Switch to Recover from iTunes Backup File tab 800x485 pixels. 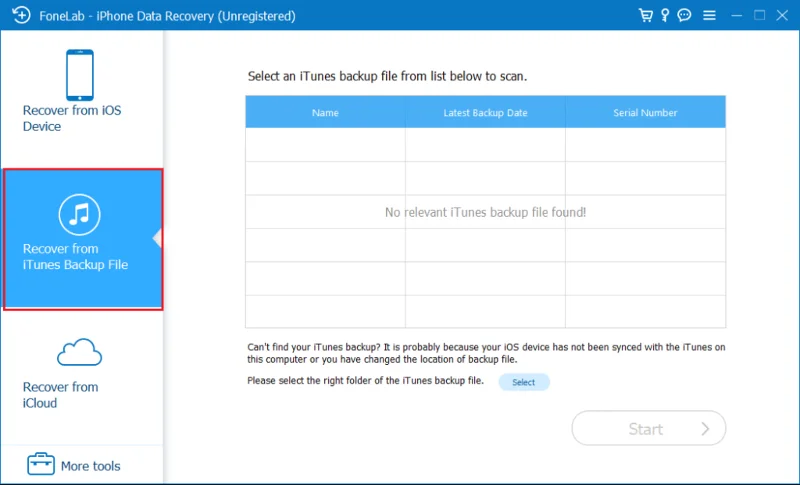point(83,239)
